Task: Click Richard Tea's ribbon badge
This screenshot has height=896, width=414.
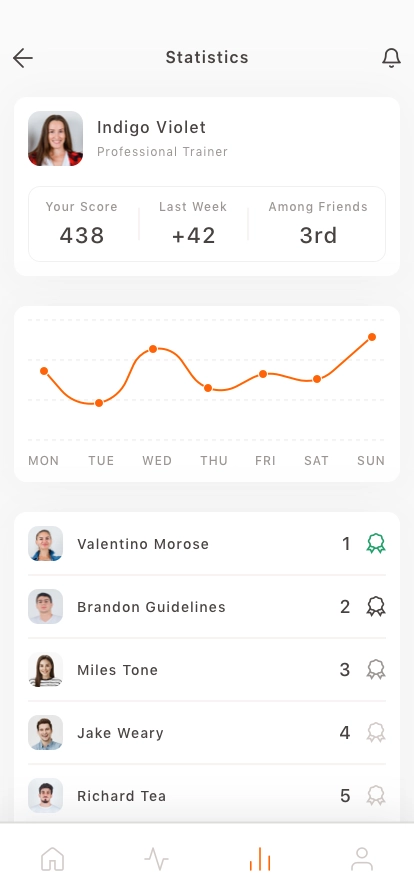Action: pyautogui.click(x=376, y=795)
